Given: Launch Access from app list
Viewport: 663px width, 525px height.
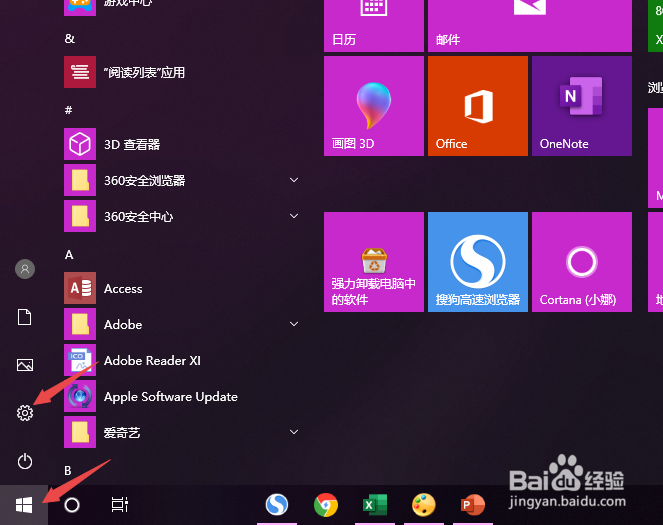Looking at the screenshot, I should click(182, 288).
